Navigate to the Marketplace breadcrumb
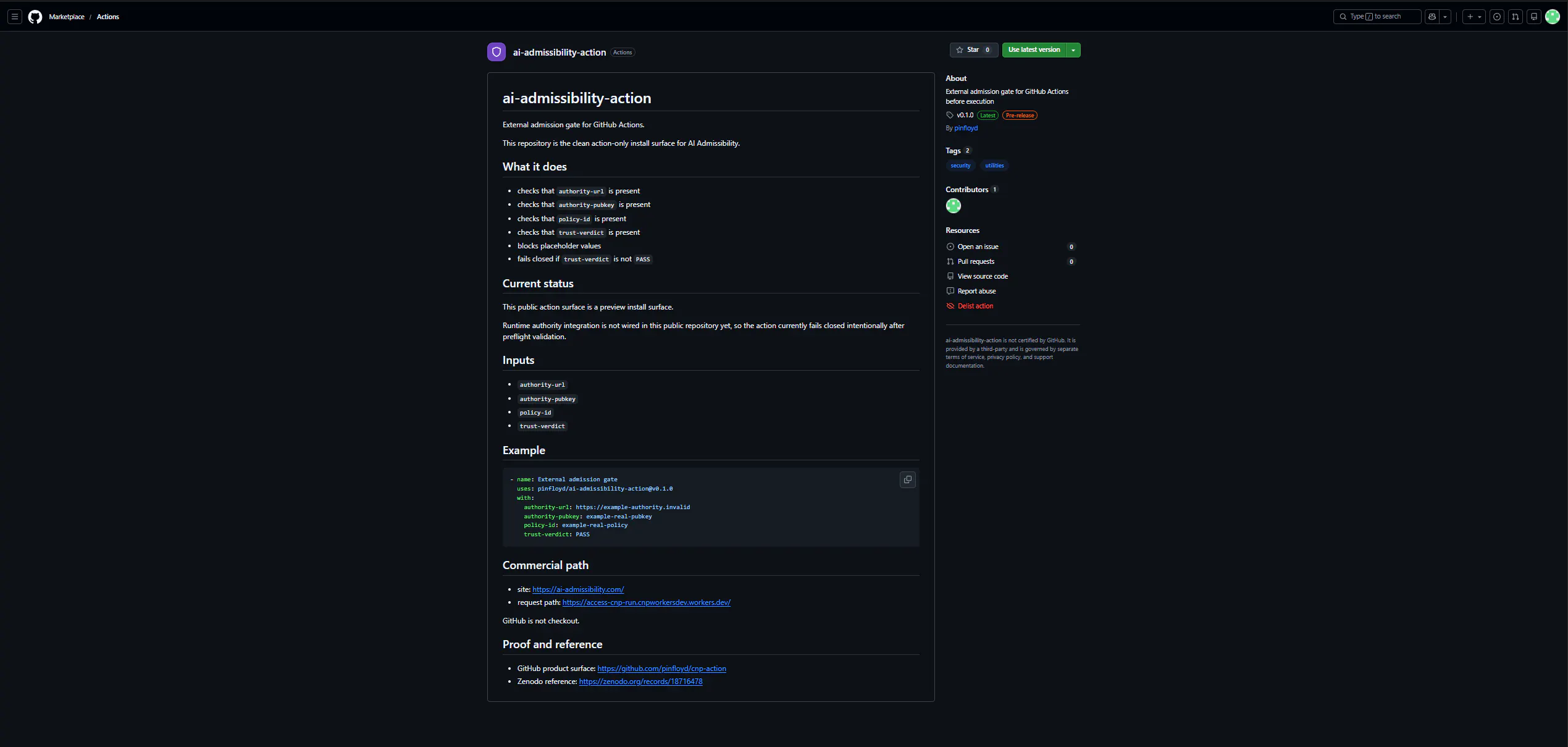1568x747 pixels. pyautogui.click(x=67, y=17)
